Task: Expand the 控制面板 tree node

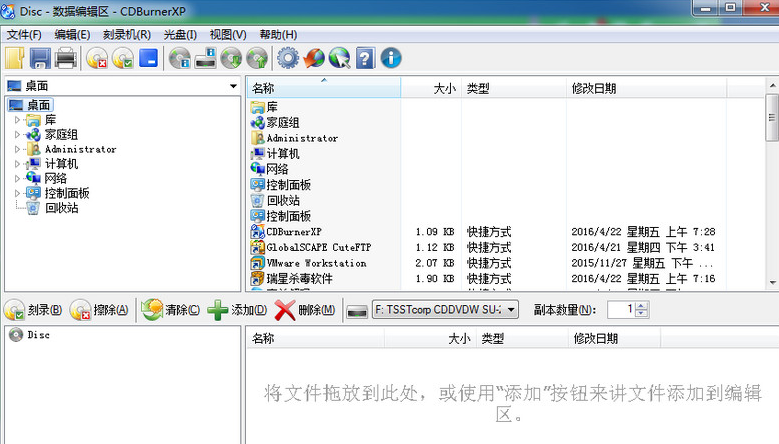Action: point(17,193)
